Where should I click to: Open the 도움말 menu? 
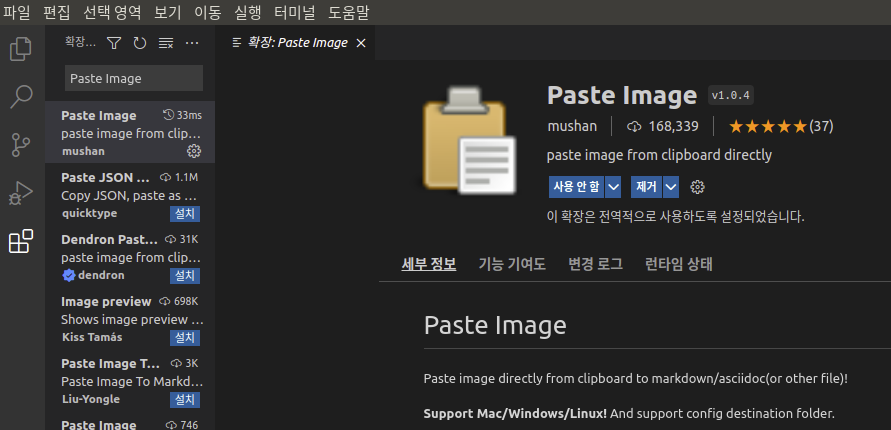click(349, 12)
